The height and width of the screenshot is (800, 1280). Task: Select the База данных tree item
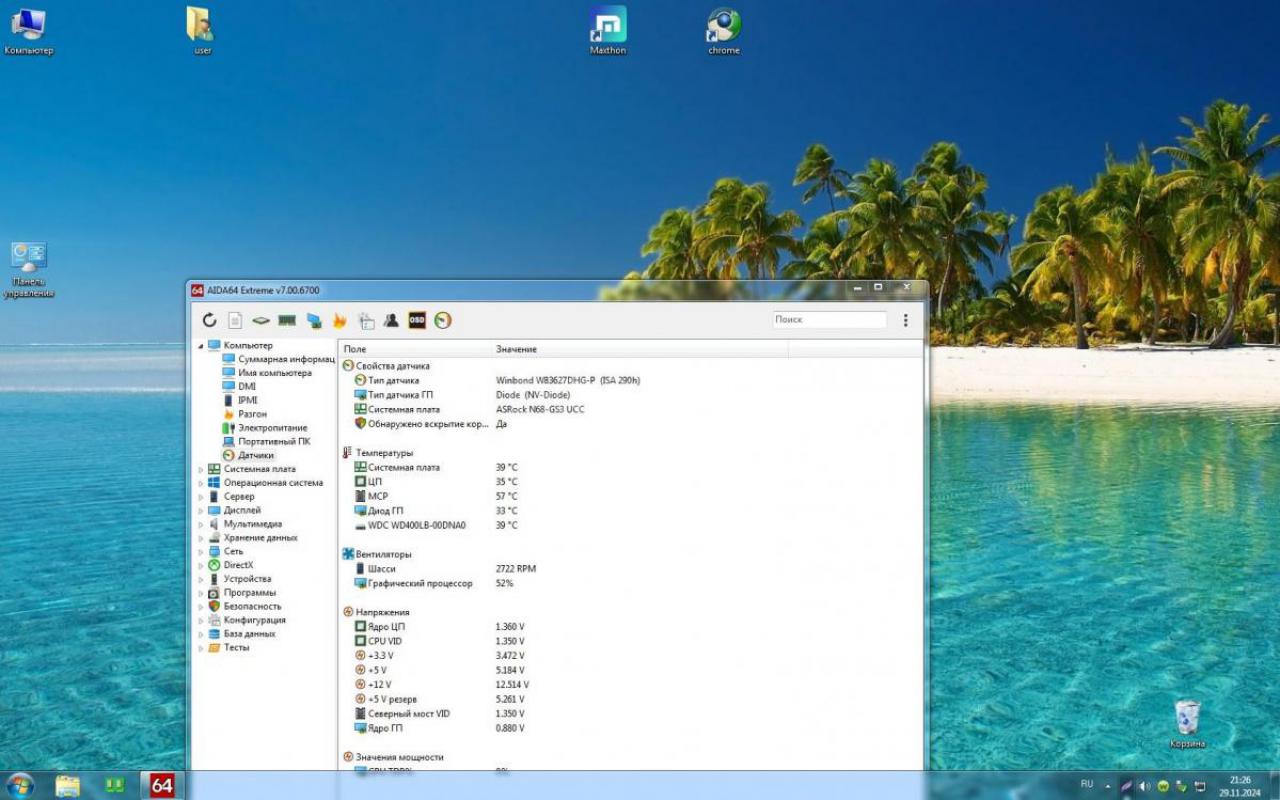(x=241, y=634)
